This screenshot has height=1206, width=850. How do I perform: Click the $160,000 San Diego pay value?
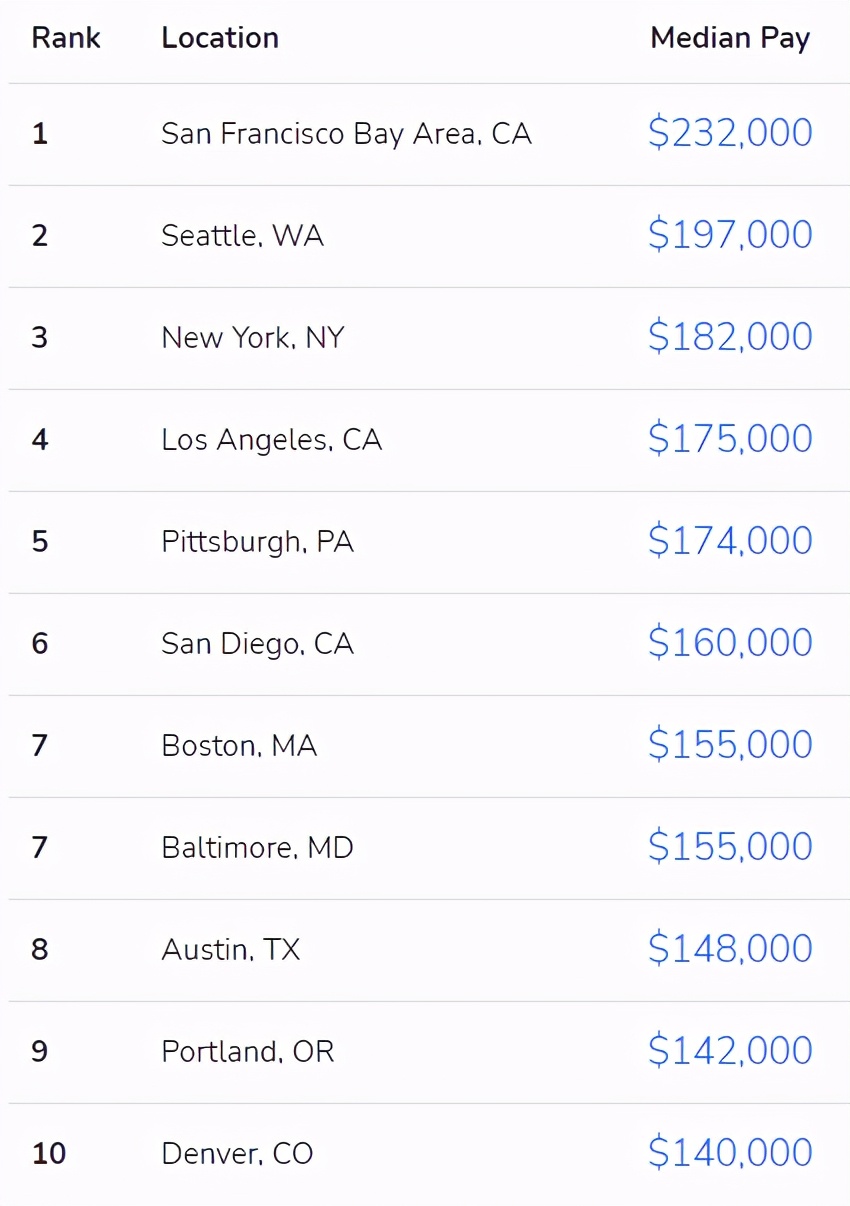[x=730, y=643]
